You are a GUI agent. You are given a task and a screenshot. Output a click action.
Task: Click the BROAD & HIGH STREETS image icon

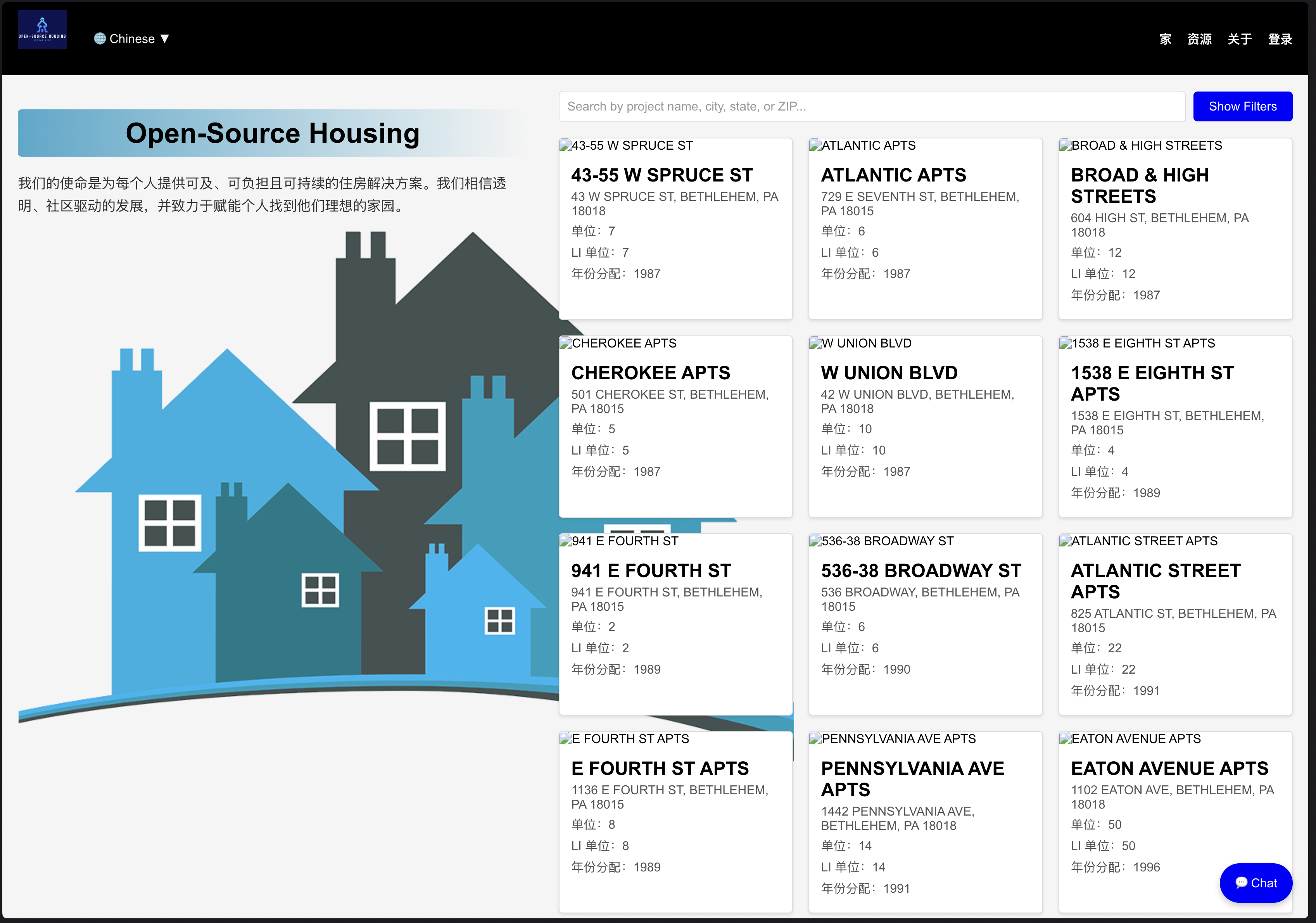tap(1065, 145)
